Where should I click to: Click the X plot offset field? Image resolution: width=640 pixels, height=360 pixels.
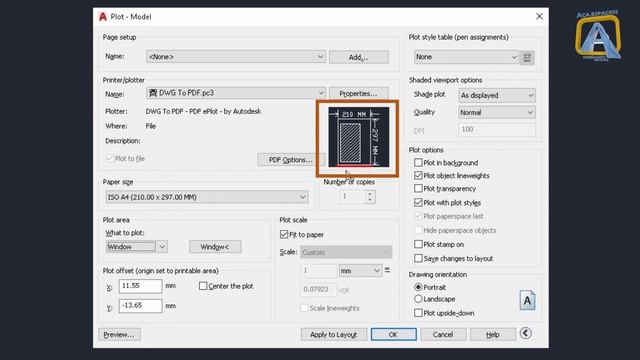(x=140, y=286)
